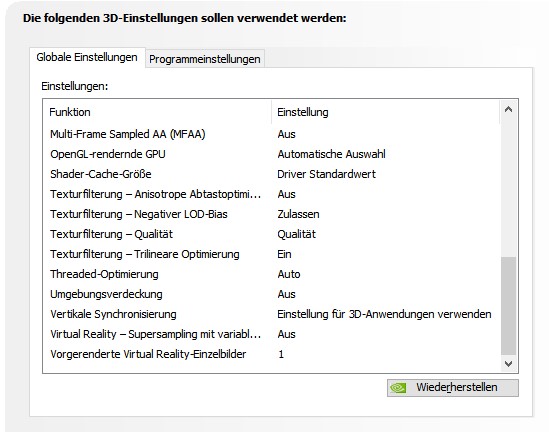Click the vertical scrollbar thumb
This screenshot has height=432, width=549.
(508, 306)
